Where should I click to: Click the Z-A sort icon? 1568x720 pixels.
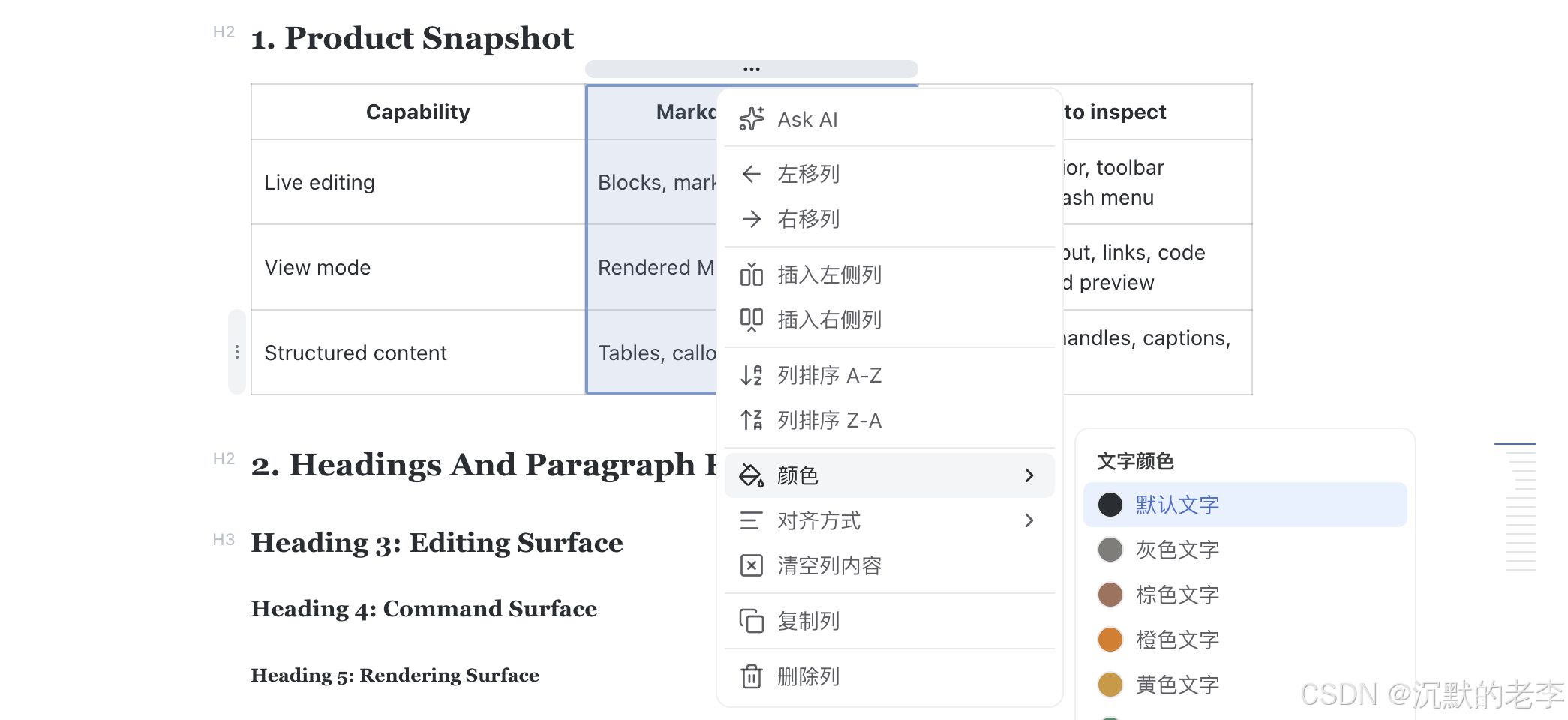click(x=752, y=420)
